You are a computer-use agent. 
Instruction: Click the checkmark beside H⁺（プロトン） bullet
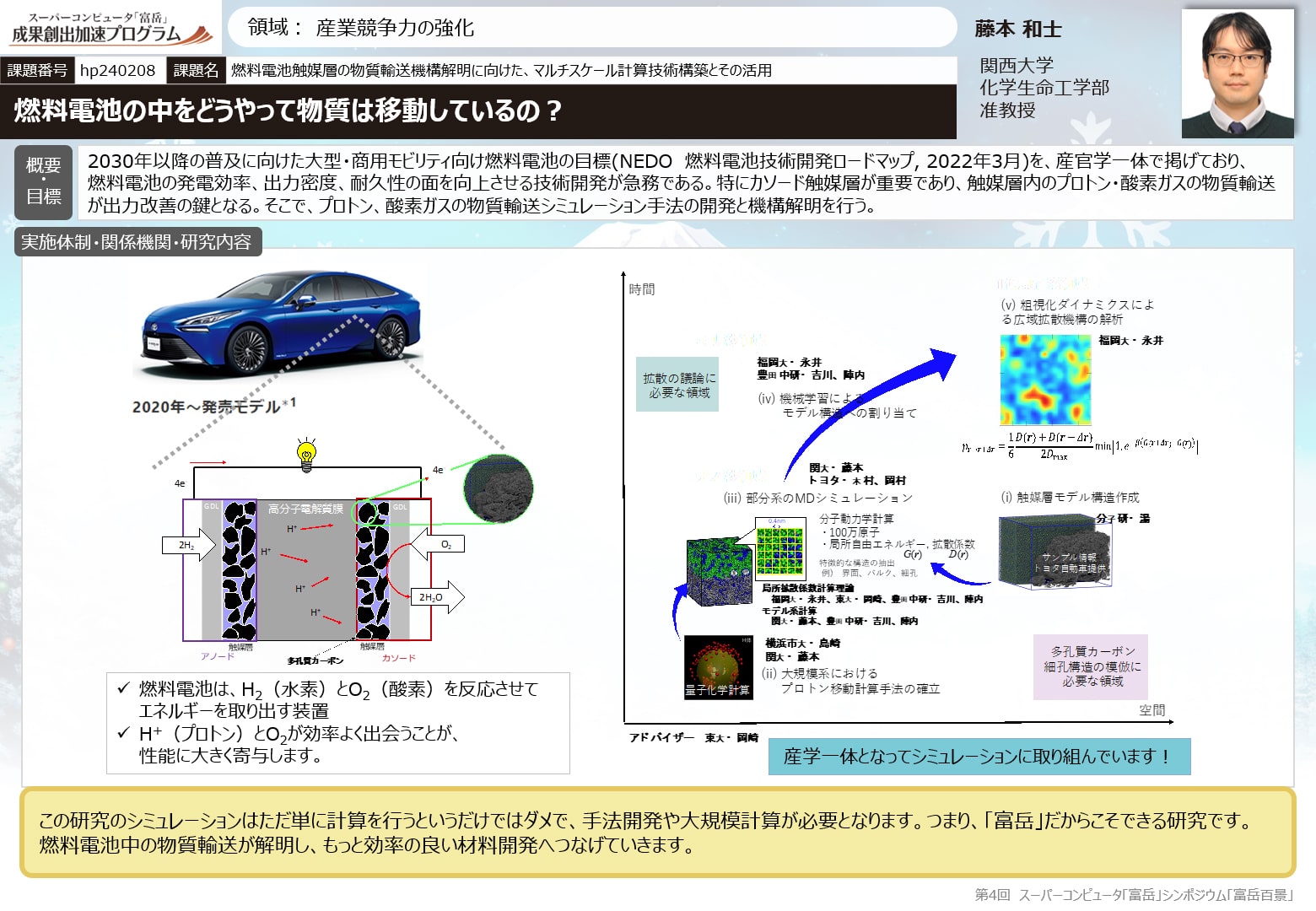tap(124, 732)
